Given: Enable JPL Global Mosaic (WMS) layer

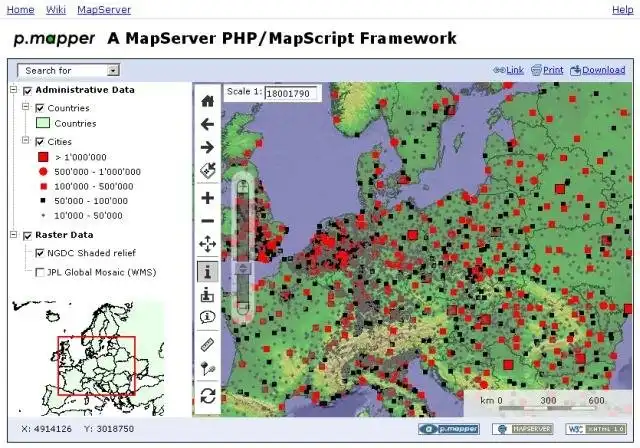Looking at the screenshot, I should pos(40,272).
